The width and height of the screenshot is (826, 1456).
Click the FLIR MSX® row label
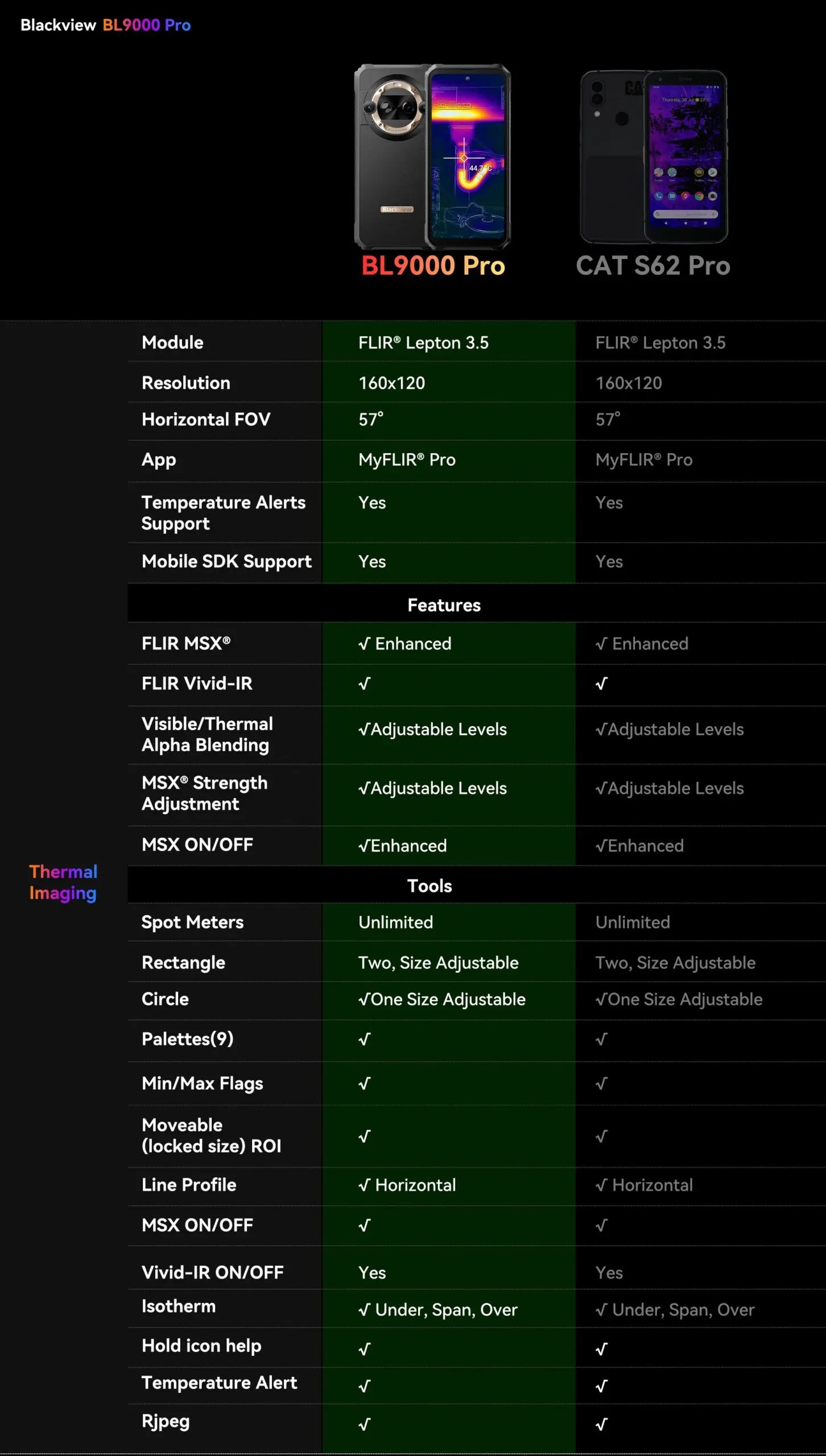(186, 643)
